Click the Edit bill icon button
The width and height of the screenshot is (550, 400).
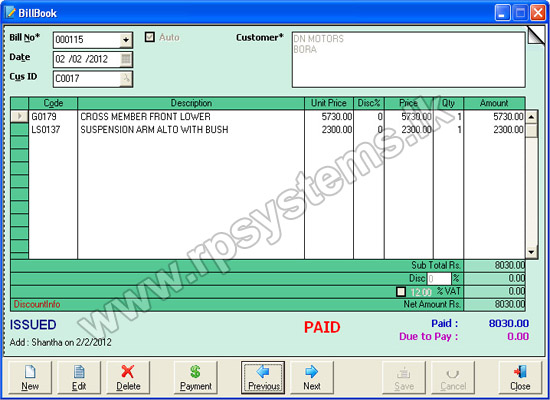tap(79, 378)
